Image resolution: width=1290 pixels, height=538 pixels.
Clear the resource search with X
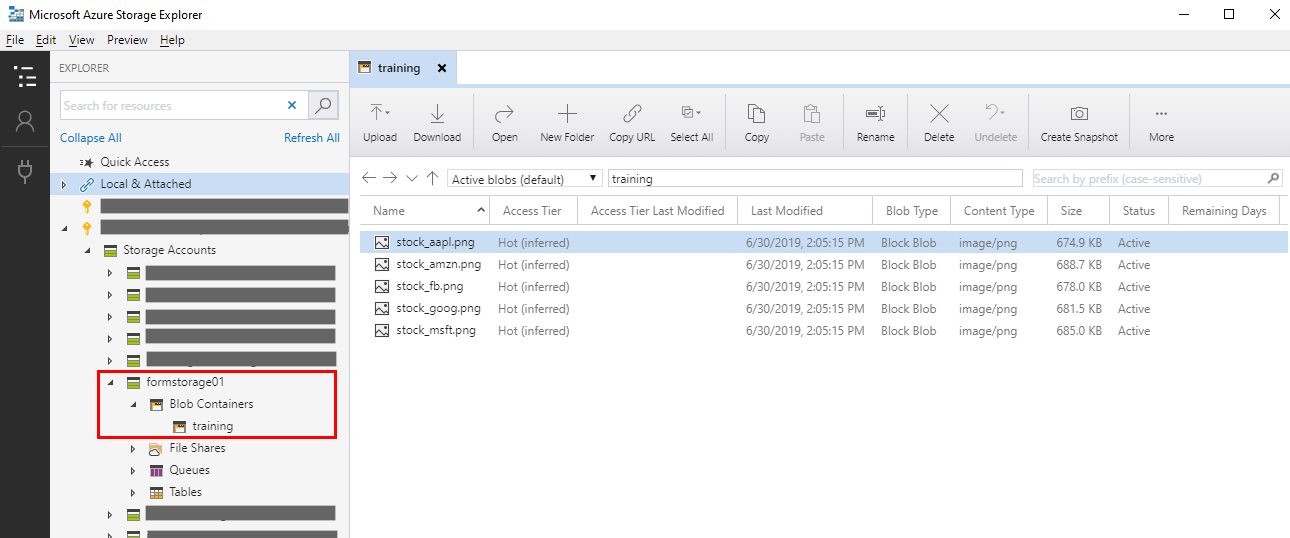292,105
